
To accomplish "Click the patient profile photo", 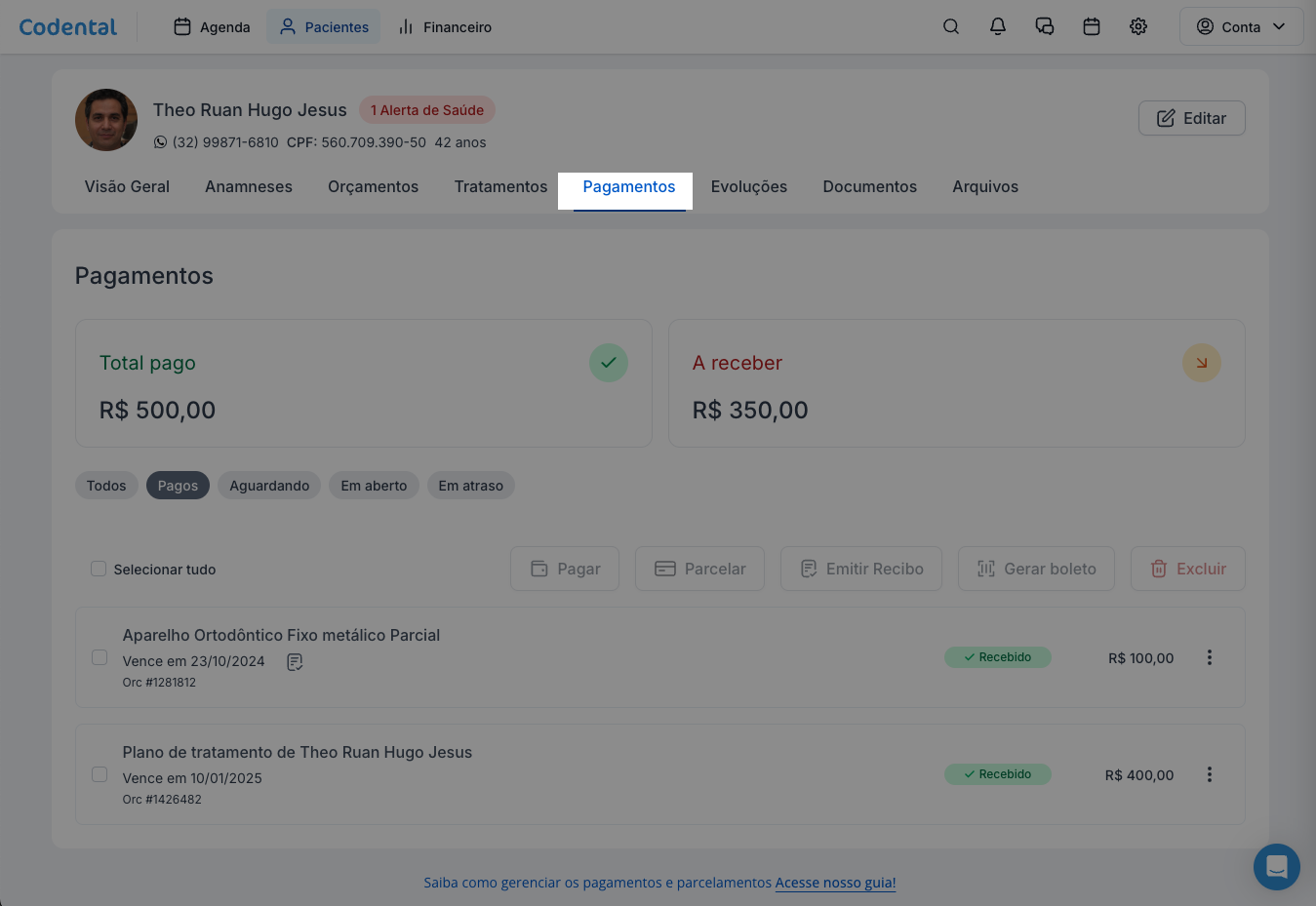I will point(106,120).
